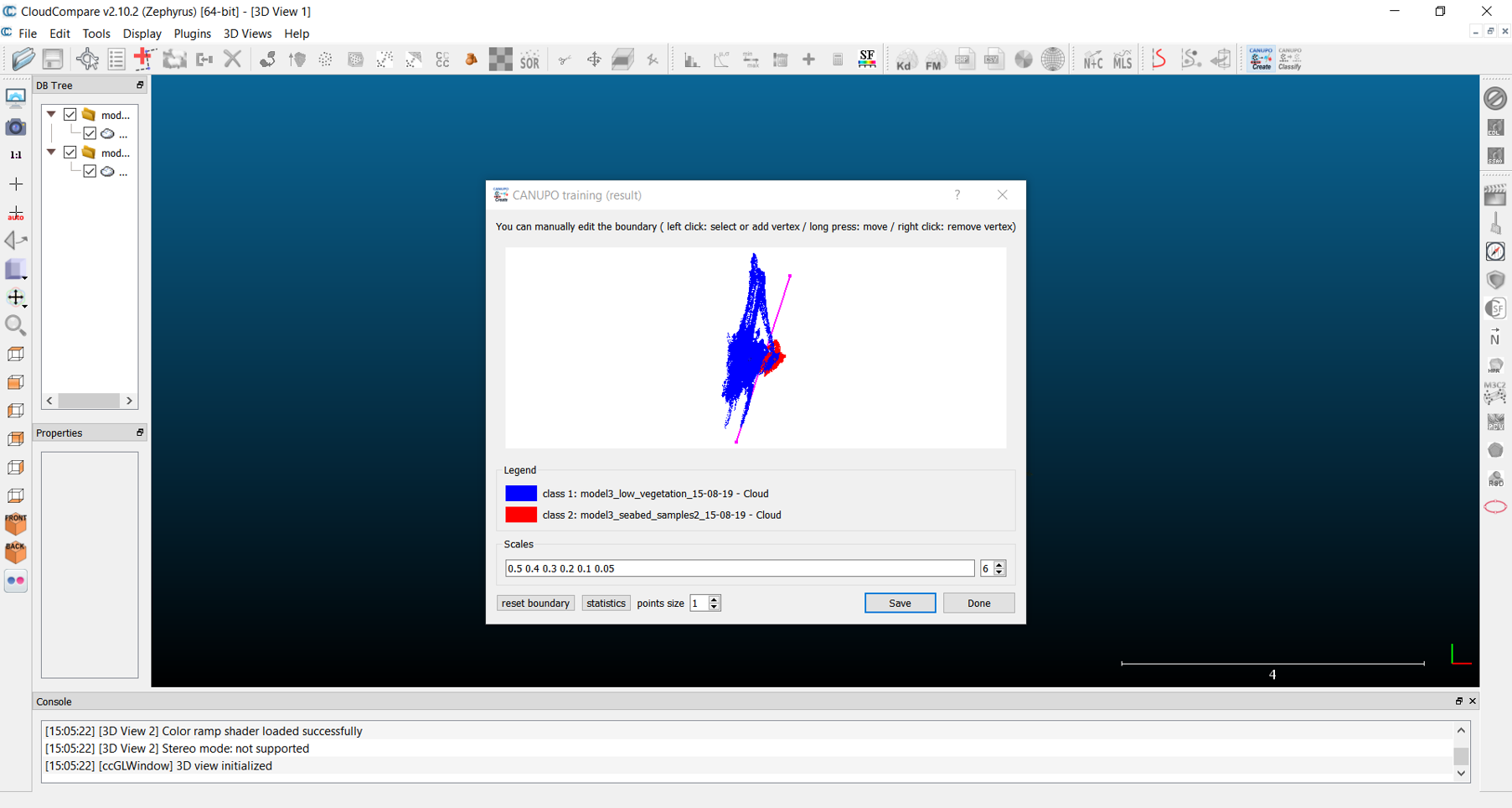The image size is (1512, 808).
Task: Click the camera icon in left sidebar
Action: 16,127
